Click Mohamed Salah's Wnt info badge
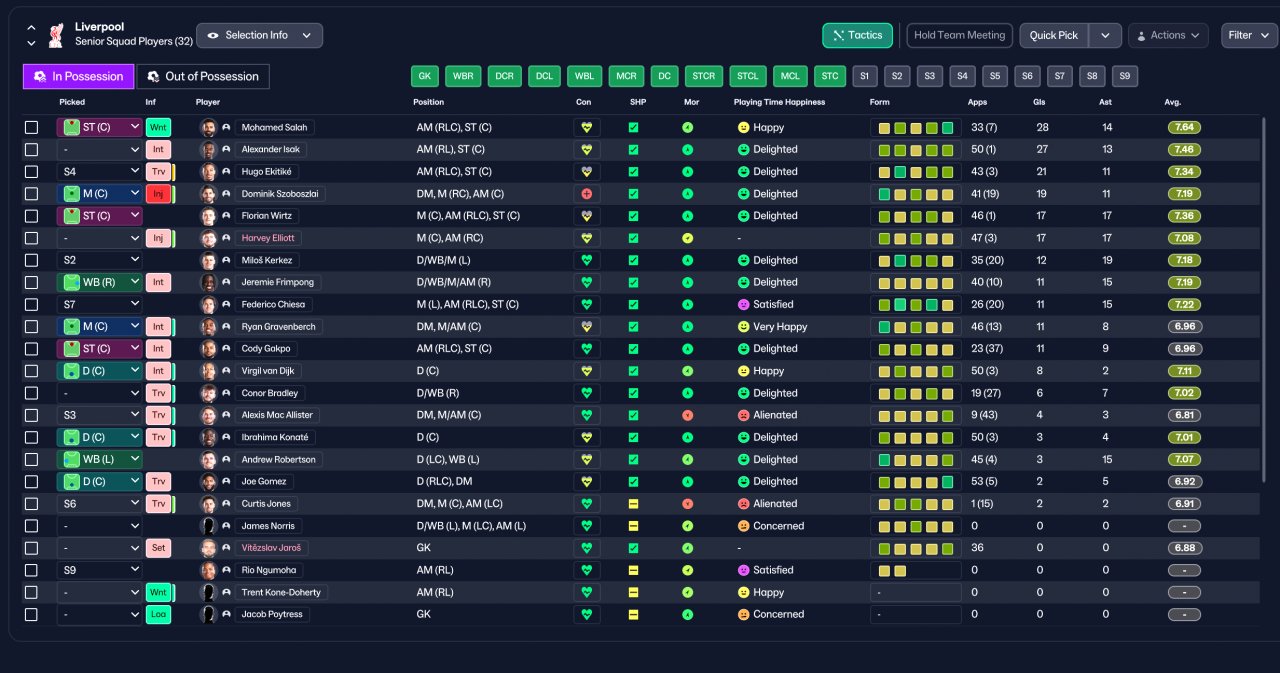The width and height of the screenshot is (1280, 673). [159, 128]
